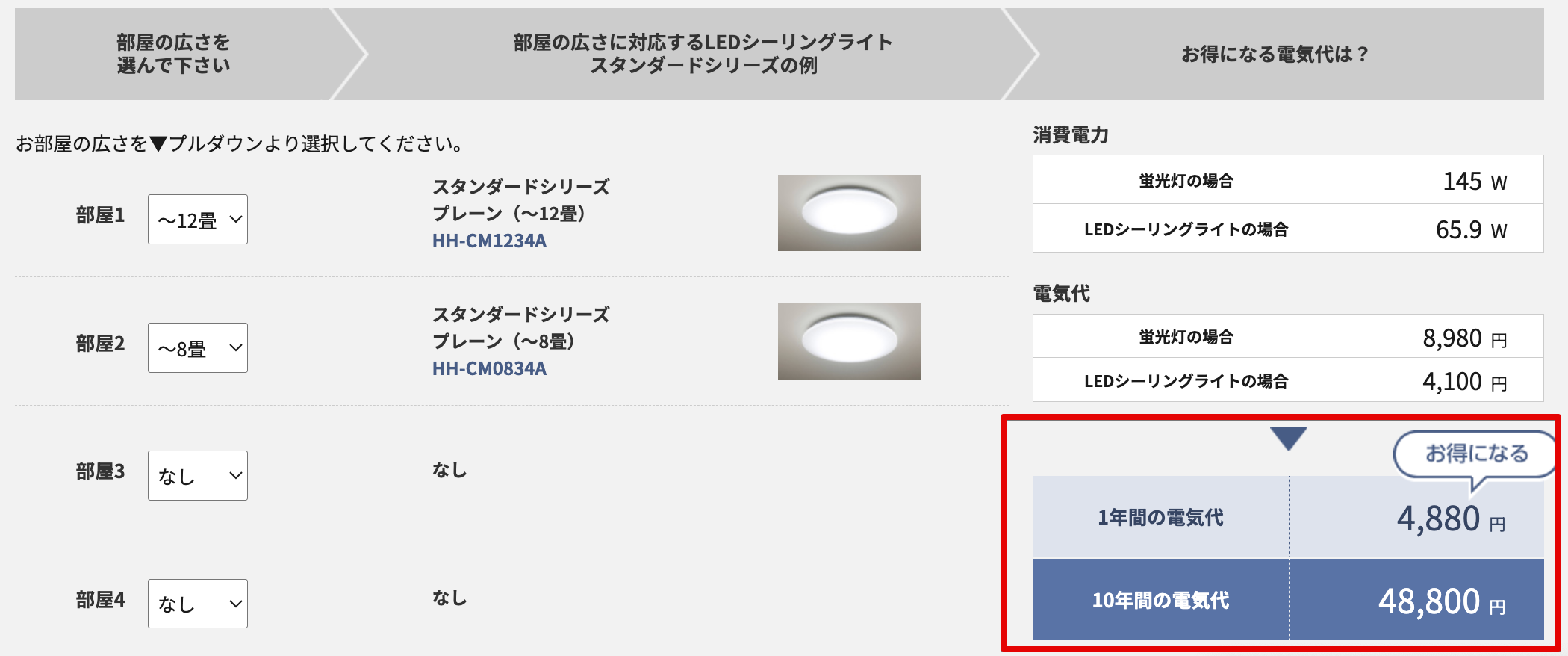Click the 1年間の電気代 savings row label
This screenshot has height=656, width=1568.
1160,517
